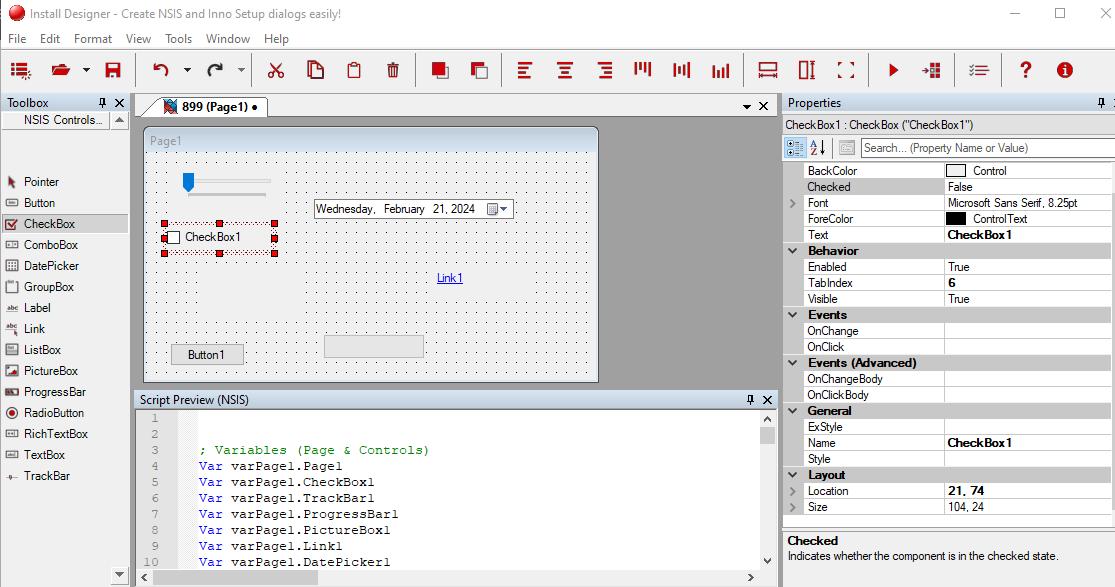
Task: Open the Window menu
Action: pos(228,38)
